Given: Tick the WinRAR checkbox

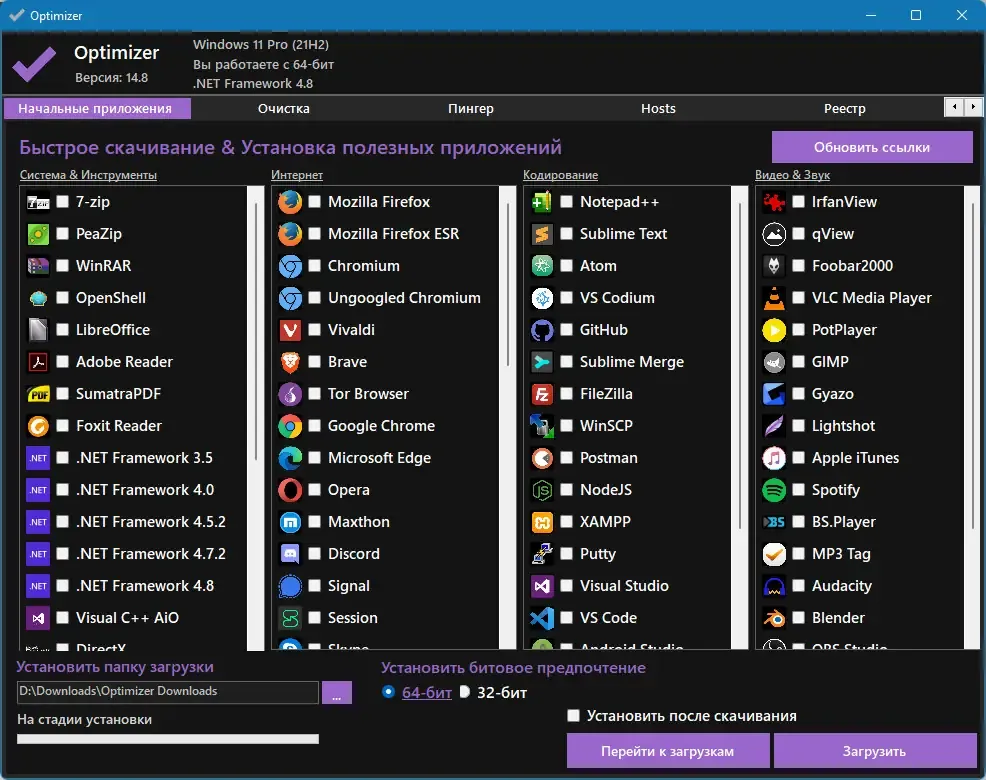Looking at the screenshot, I should pos(62,266).
